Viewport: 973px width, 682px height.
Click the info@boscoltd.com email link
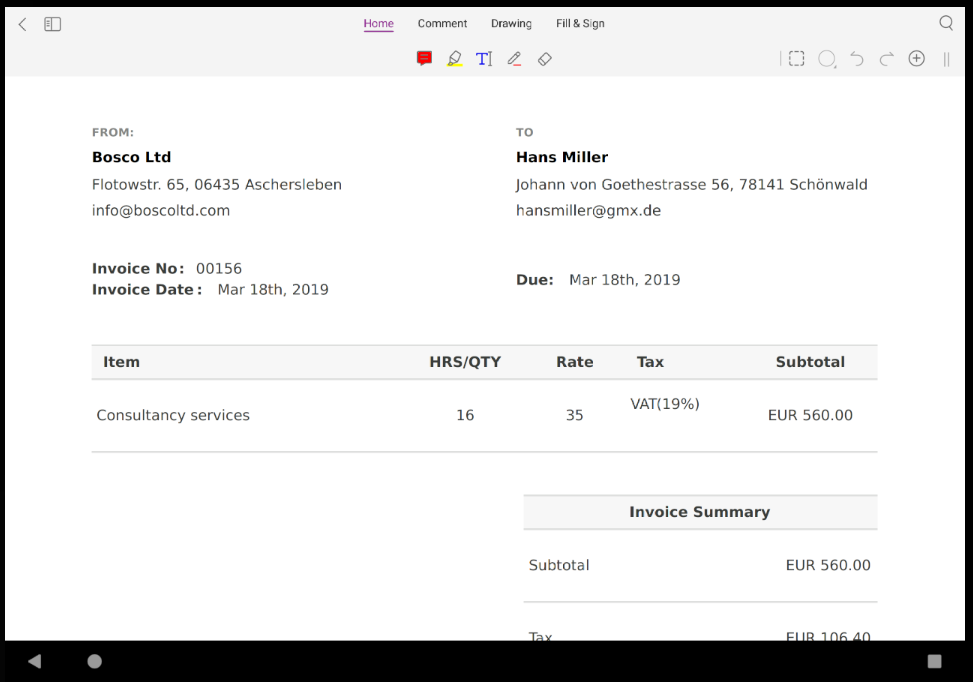click(160, 210)
